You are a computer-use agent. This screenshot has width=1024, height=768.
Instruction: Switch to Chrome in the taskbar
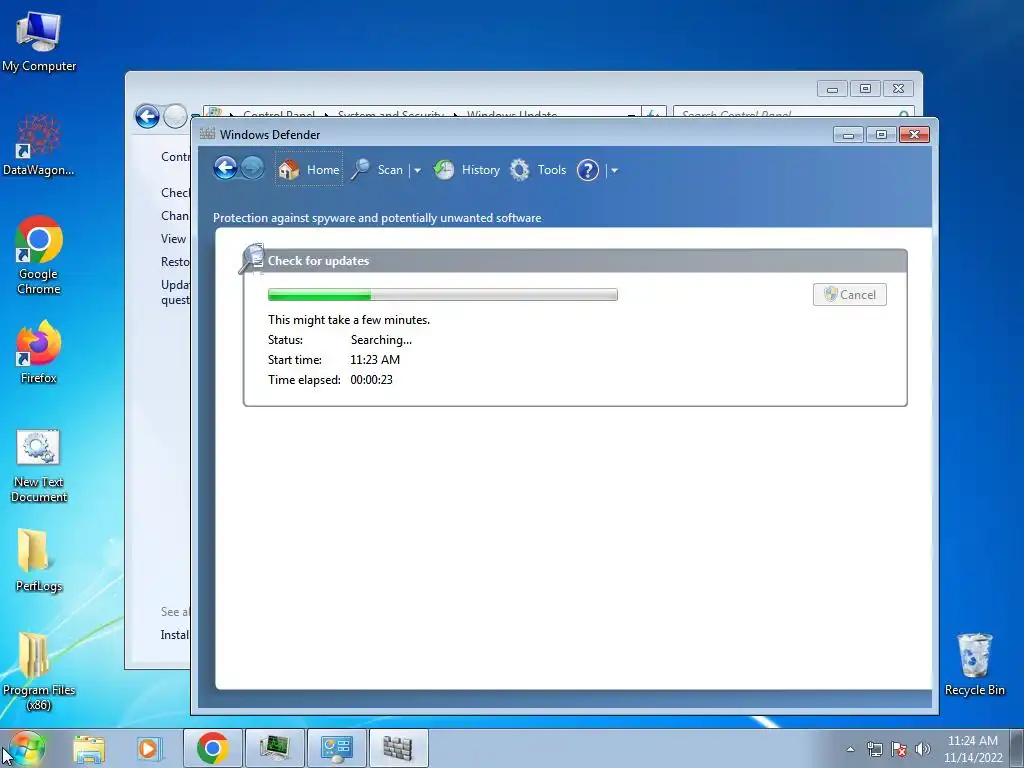coord(213,748)
